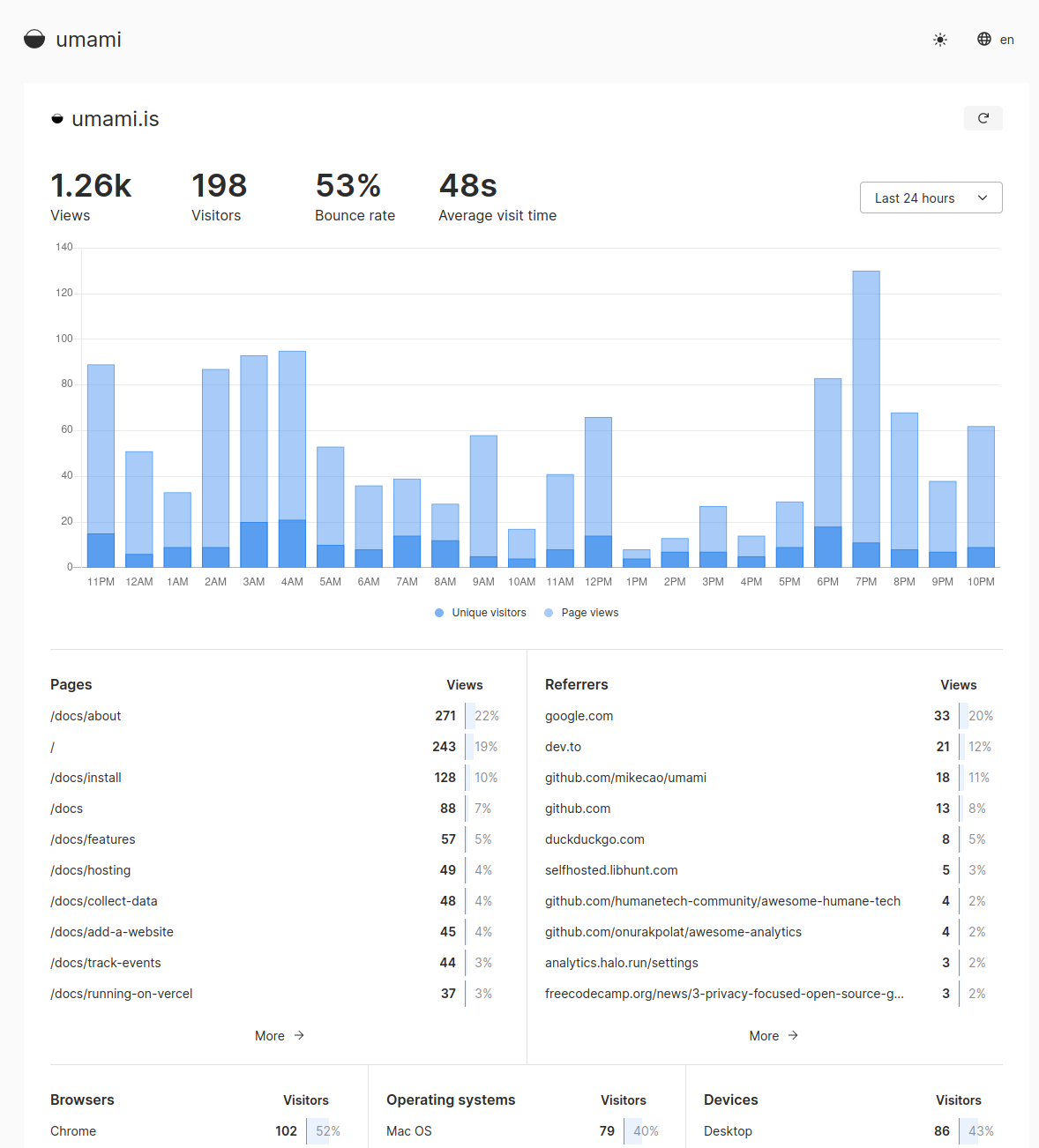Click the 53% Bounce rate metric
Image resolution: width=1039 pixels, height=1148 pixels.
(x=355, y=197)
